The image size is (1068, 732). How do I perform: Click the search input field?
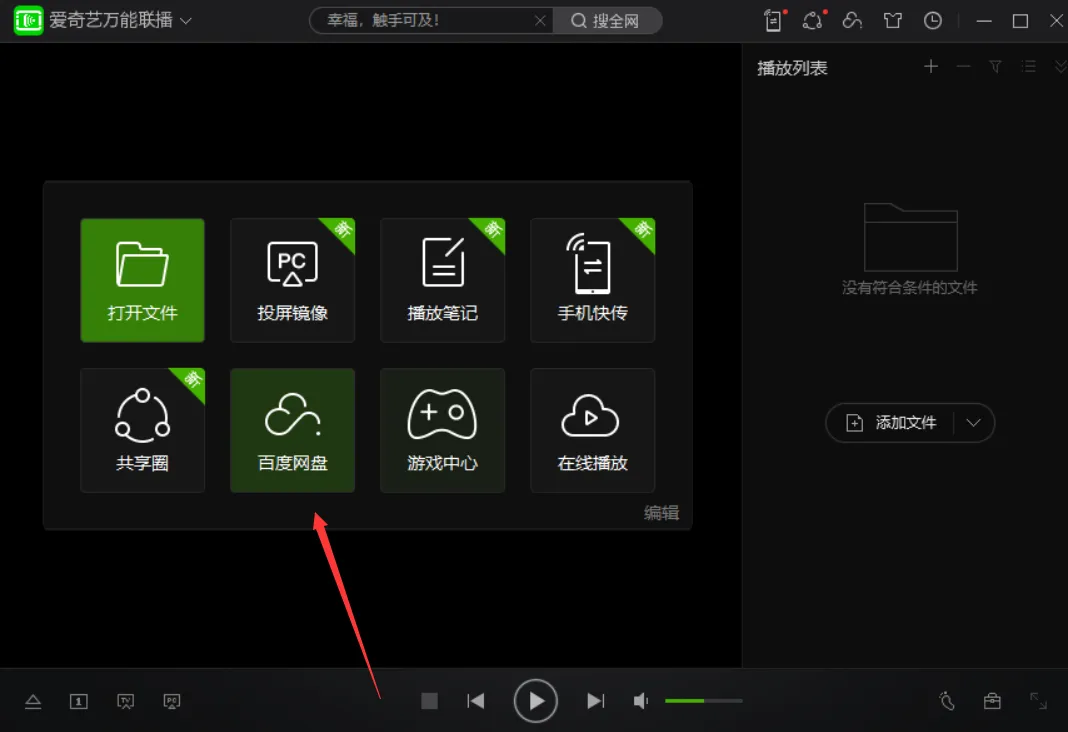(x=425, y=21)
